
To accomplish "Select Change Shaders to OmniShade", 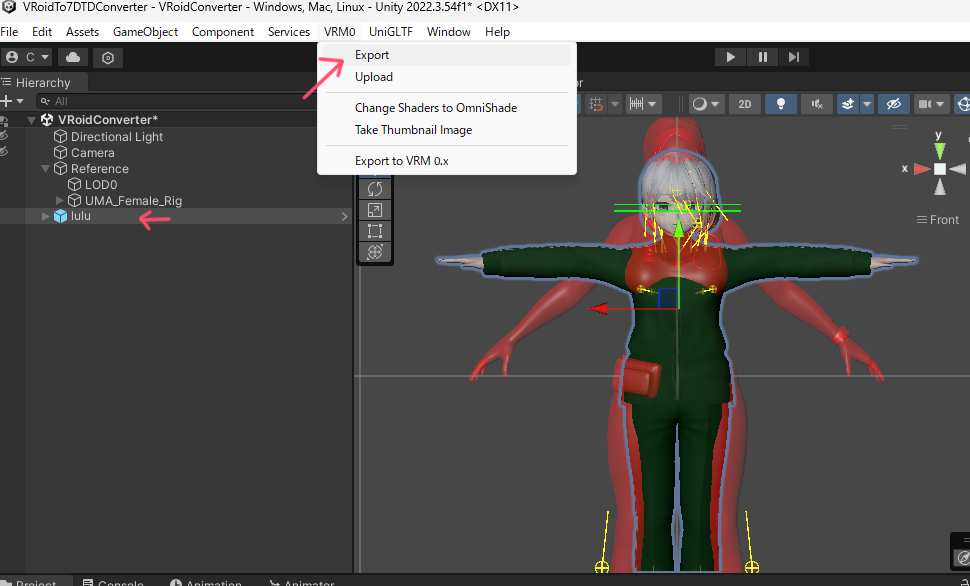I will click(x=435, y=108).
